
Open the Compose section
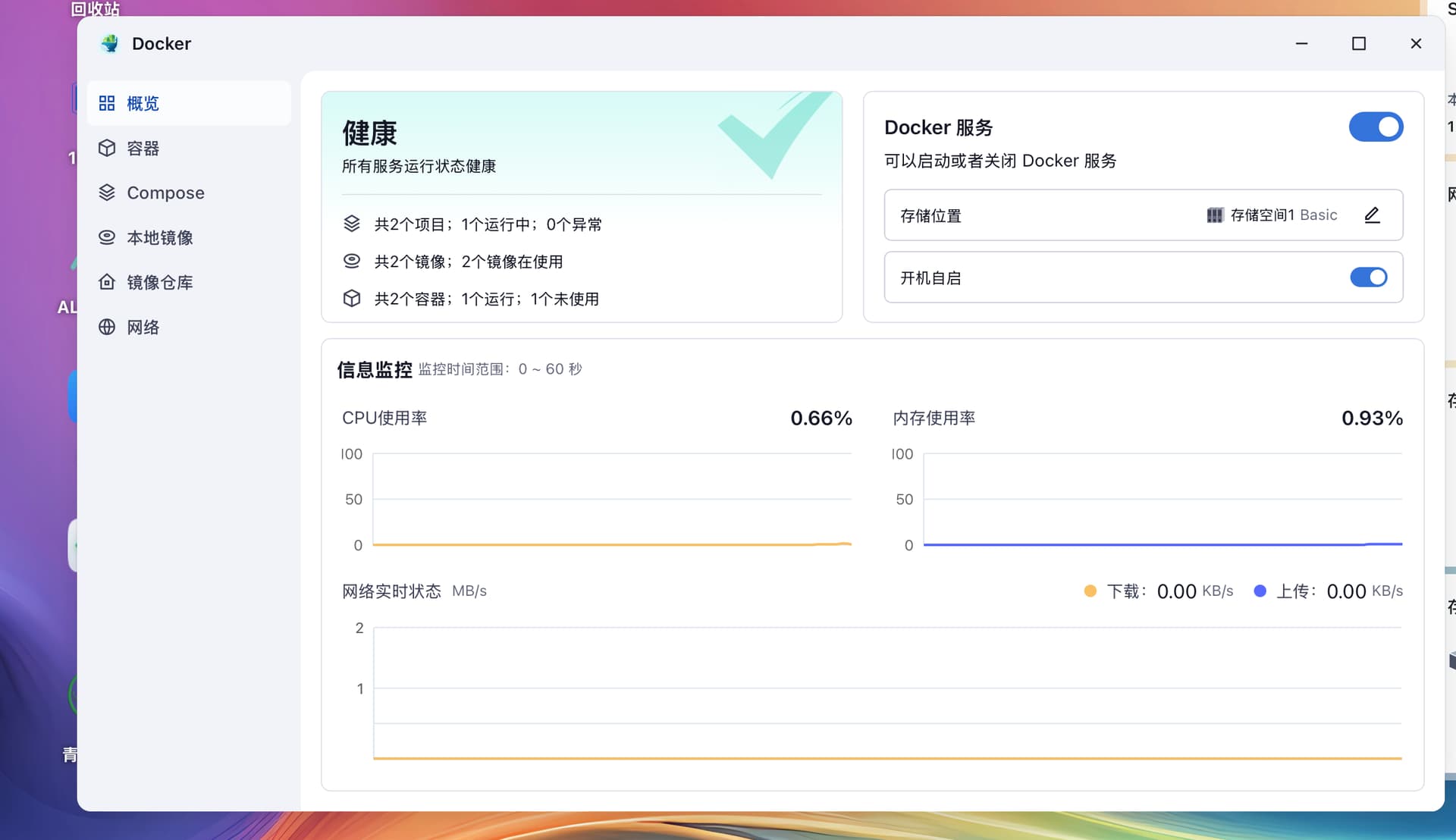(x=189, y=193)
